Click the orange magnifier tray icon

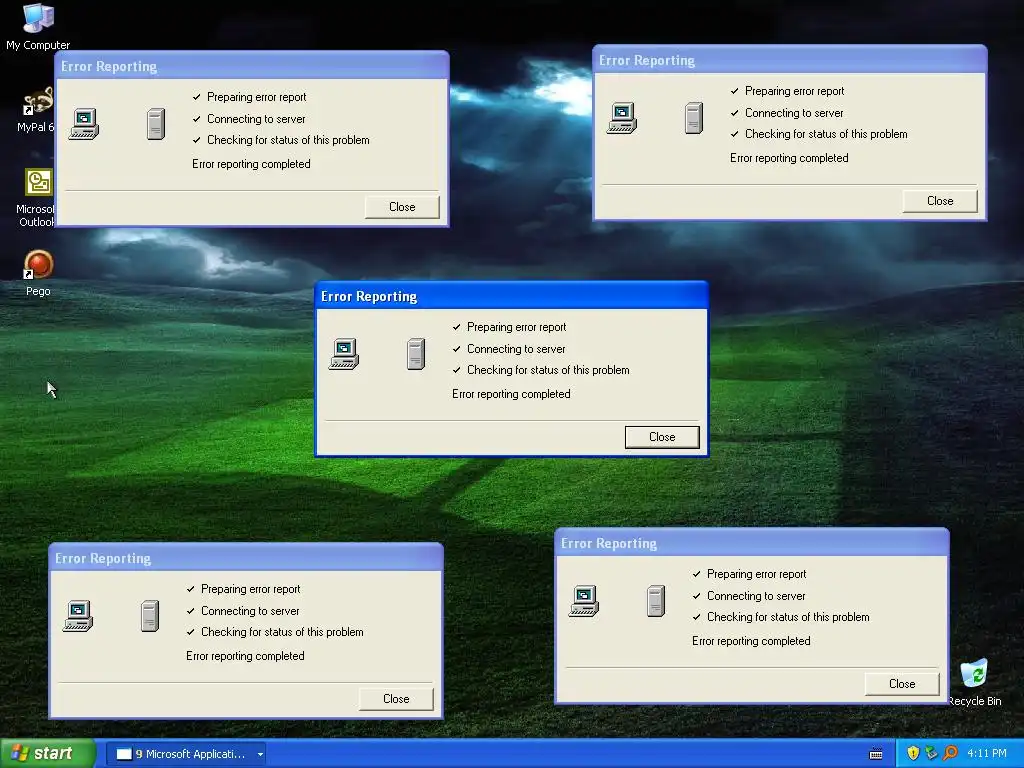[950, 753]
